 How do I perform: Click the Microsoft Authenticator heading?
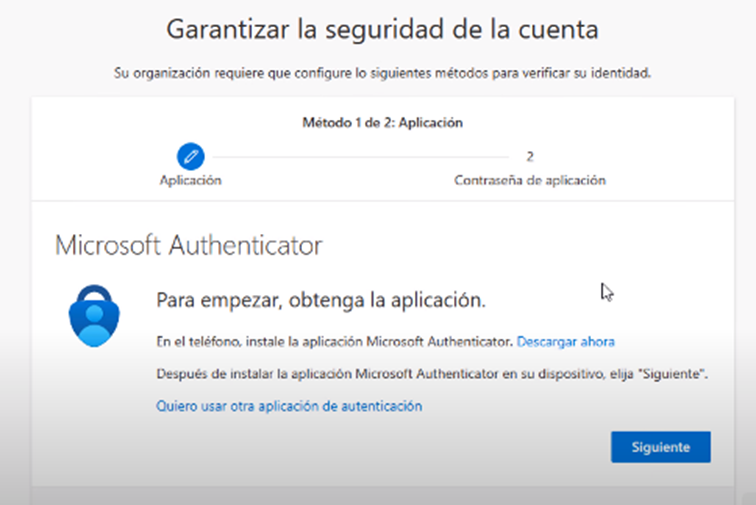click(x=189, y=245)
